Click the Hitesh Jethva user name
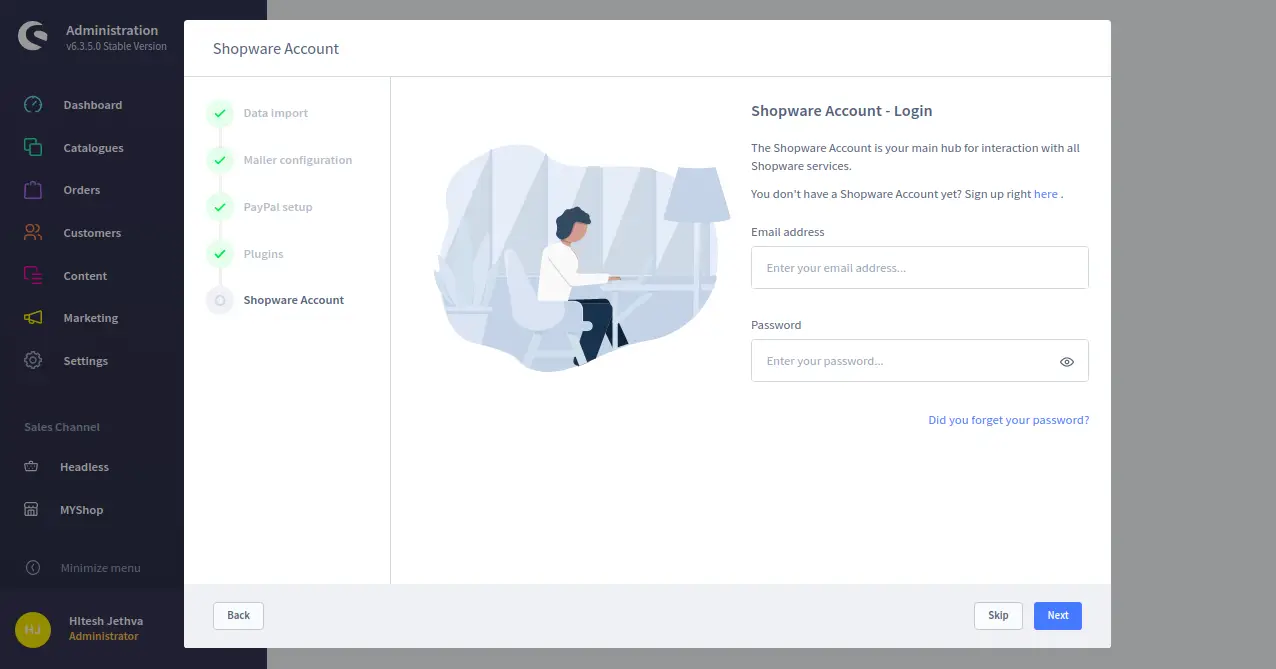The width and height of the screenshot is (1276, 669). point(106,621)
